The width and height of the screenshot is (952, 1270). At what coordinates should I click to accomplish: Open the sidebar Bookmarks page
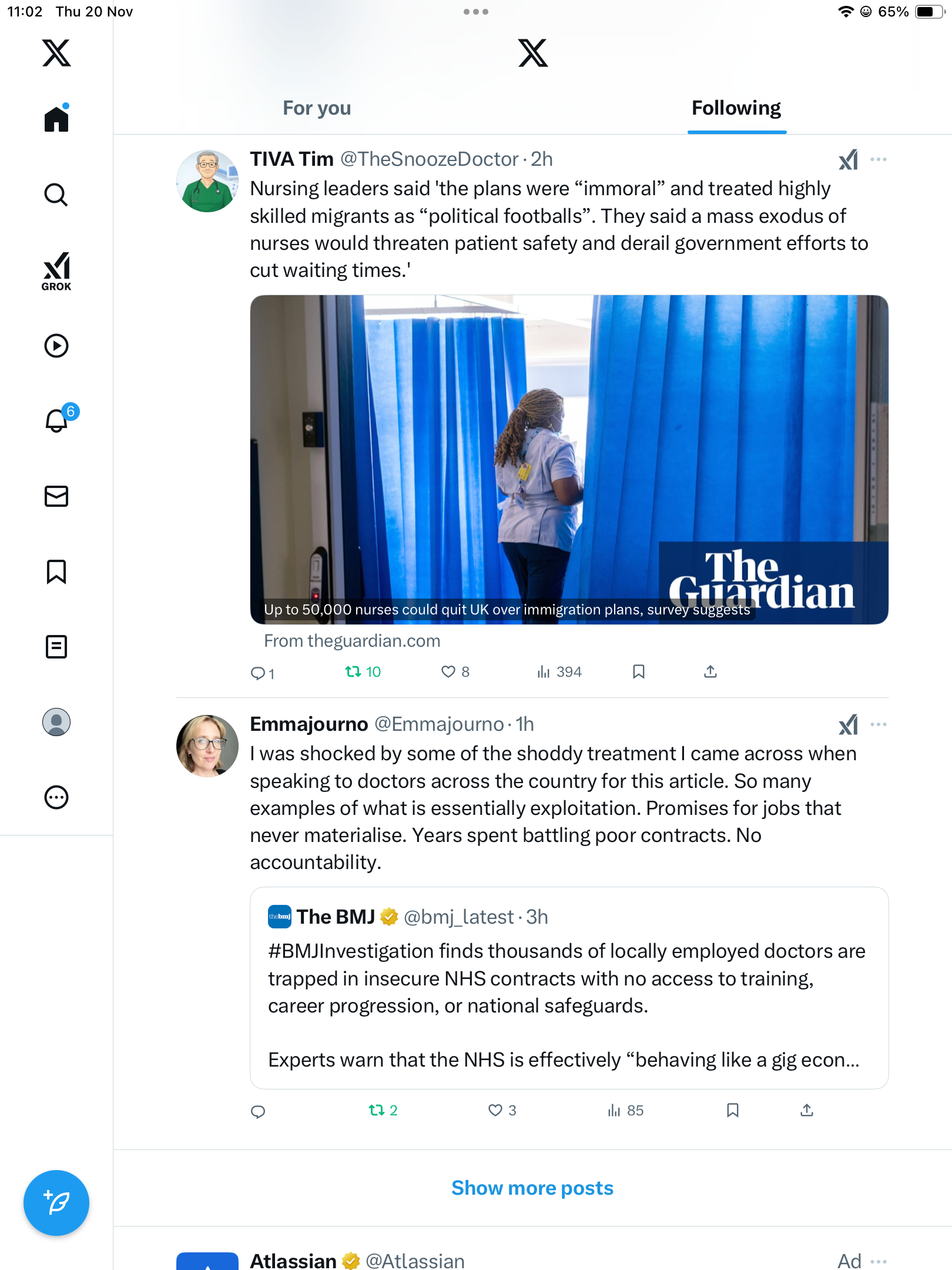[56, 571]
